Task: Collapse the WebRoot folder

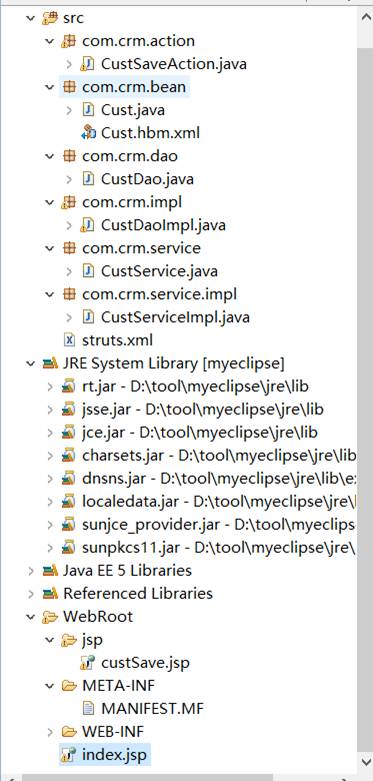Action: tap(31, 617)
